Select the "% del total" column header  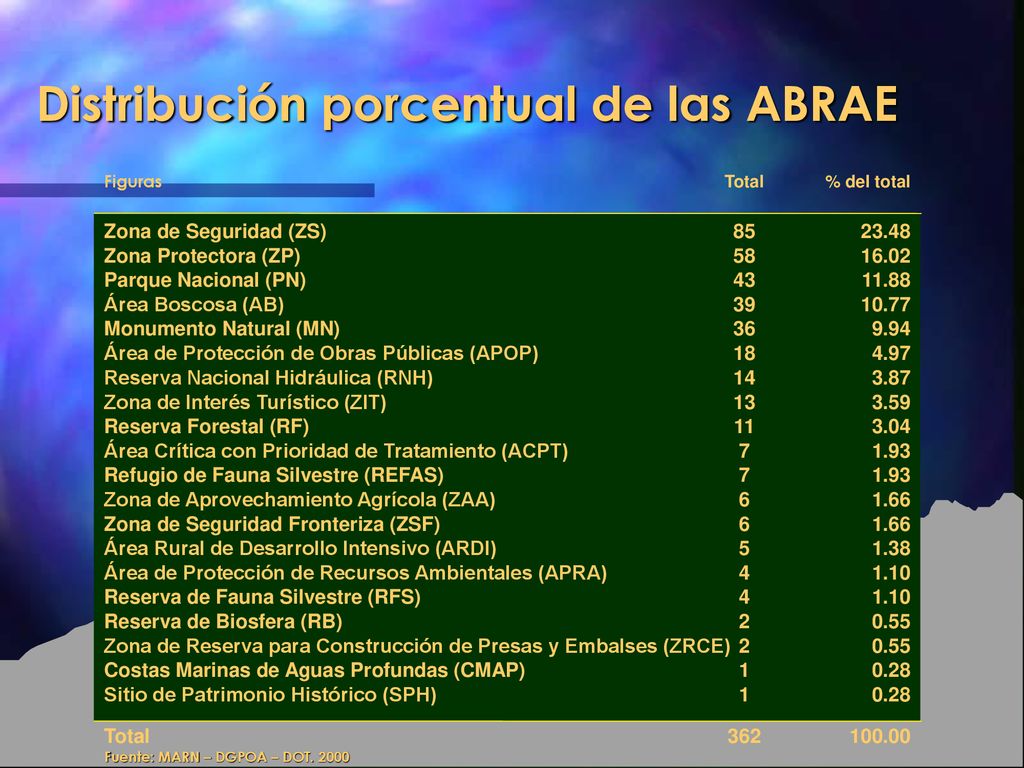pos(867,182)
